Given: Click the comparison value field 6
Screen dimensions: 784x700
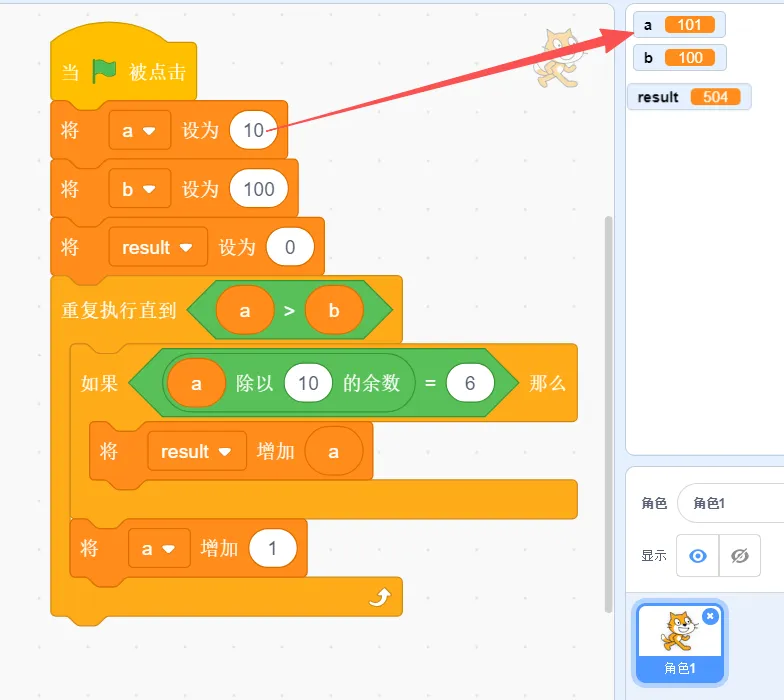Looking at the screenshot, I should 470,384.
